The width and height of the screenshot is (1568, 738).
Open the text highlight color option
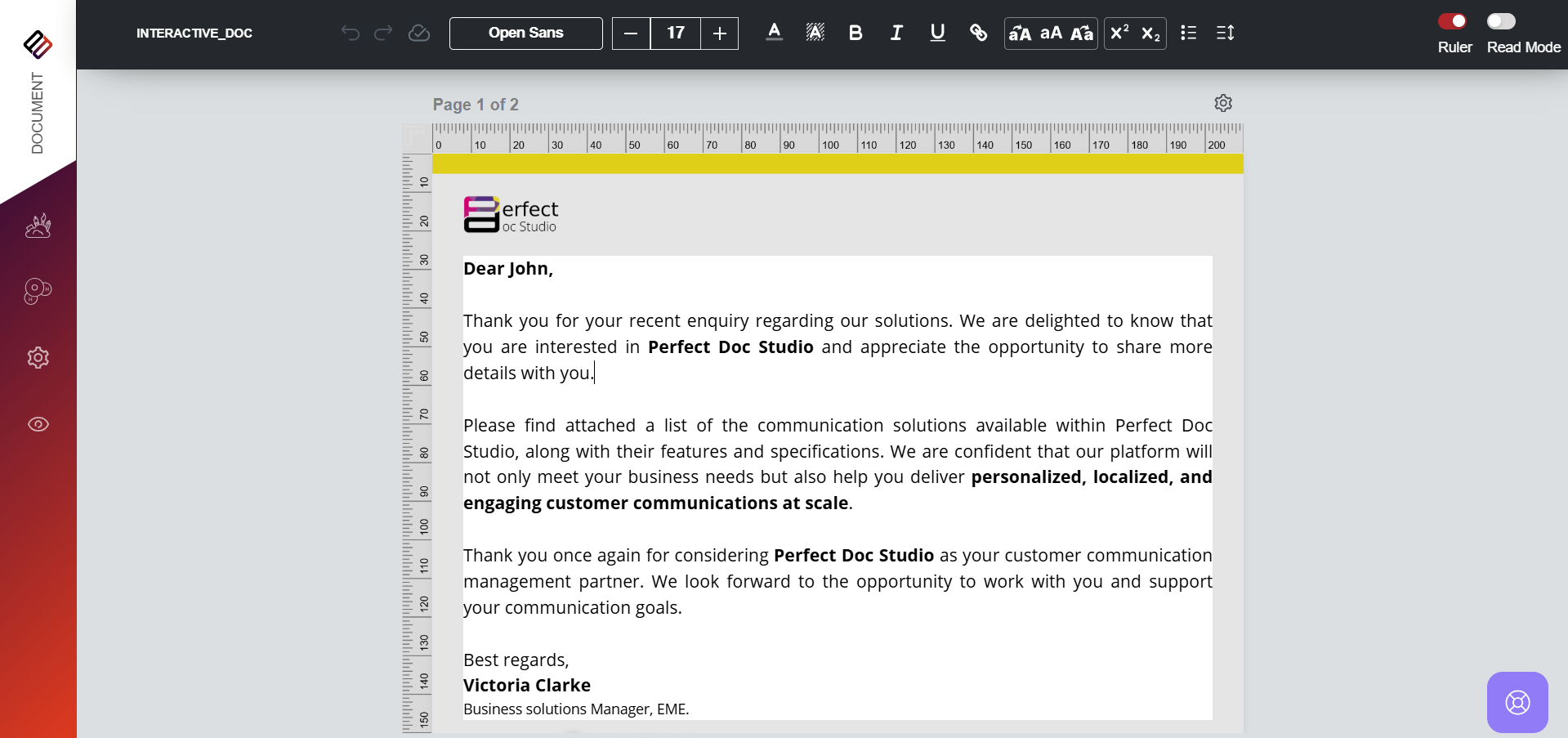[815, 33]
